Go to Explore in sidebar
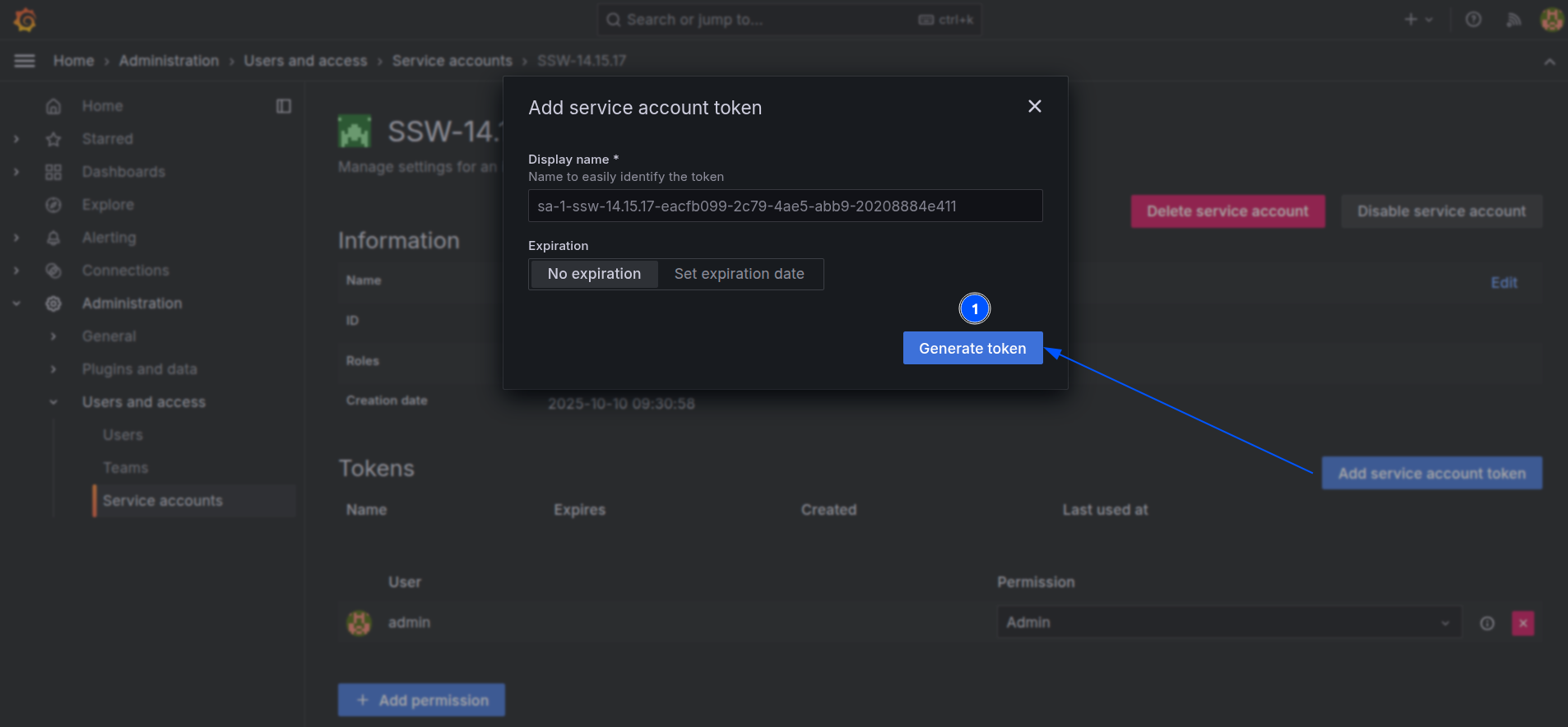This screenshot has height=727, width=1568. pyautogui.click(x=108, y=205)
